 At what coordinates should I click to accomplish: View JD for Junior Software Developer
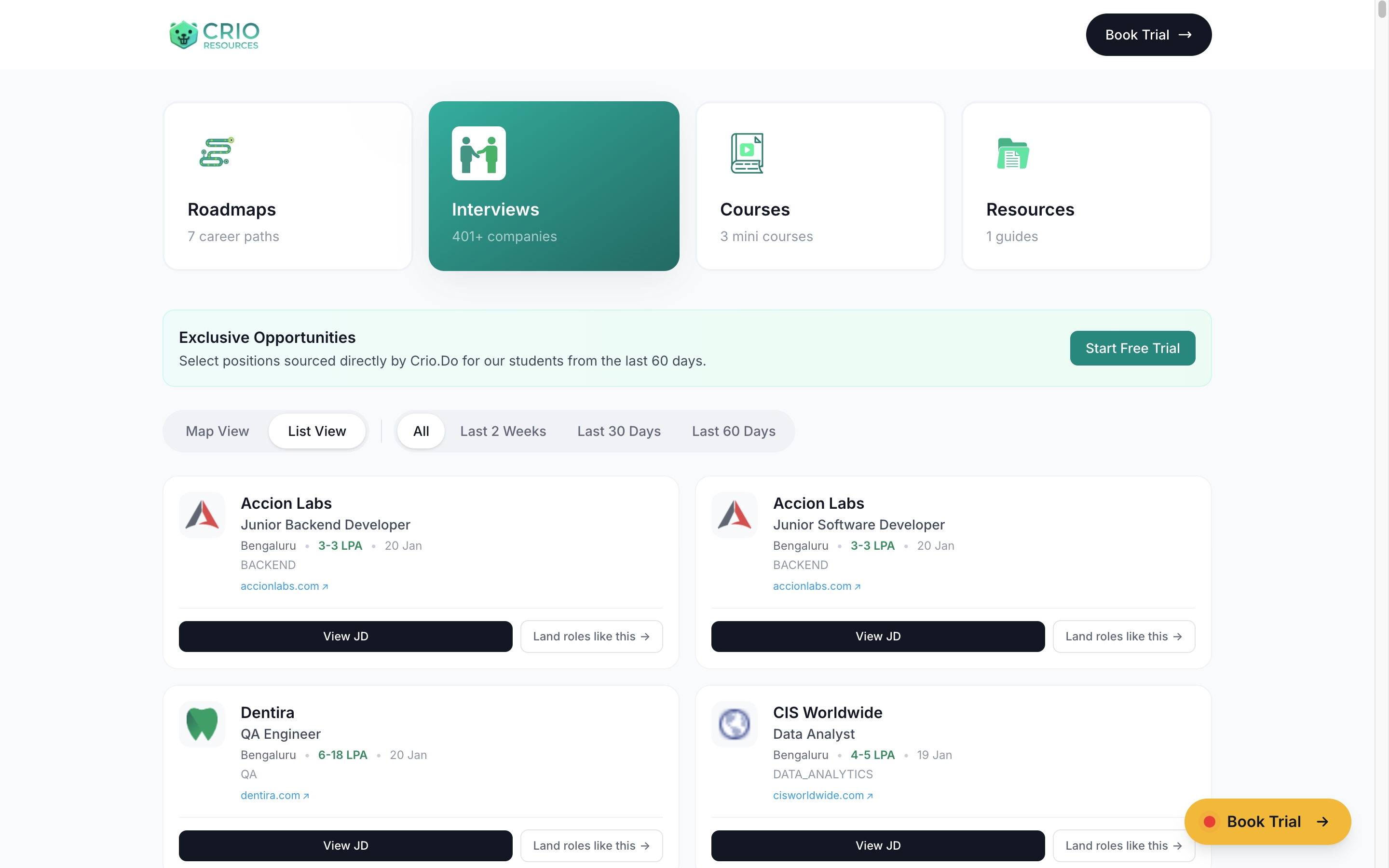(x=878, y=636)
